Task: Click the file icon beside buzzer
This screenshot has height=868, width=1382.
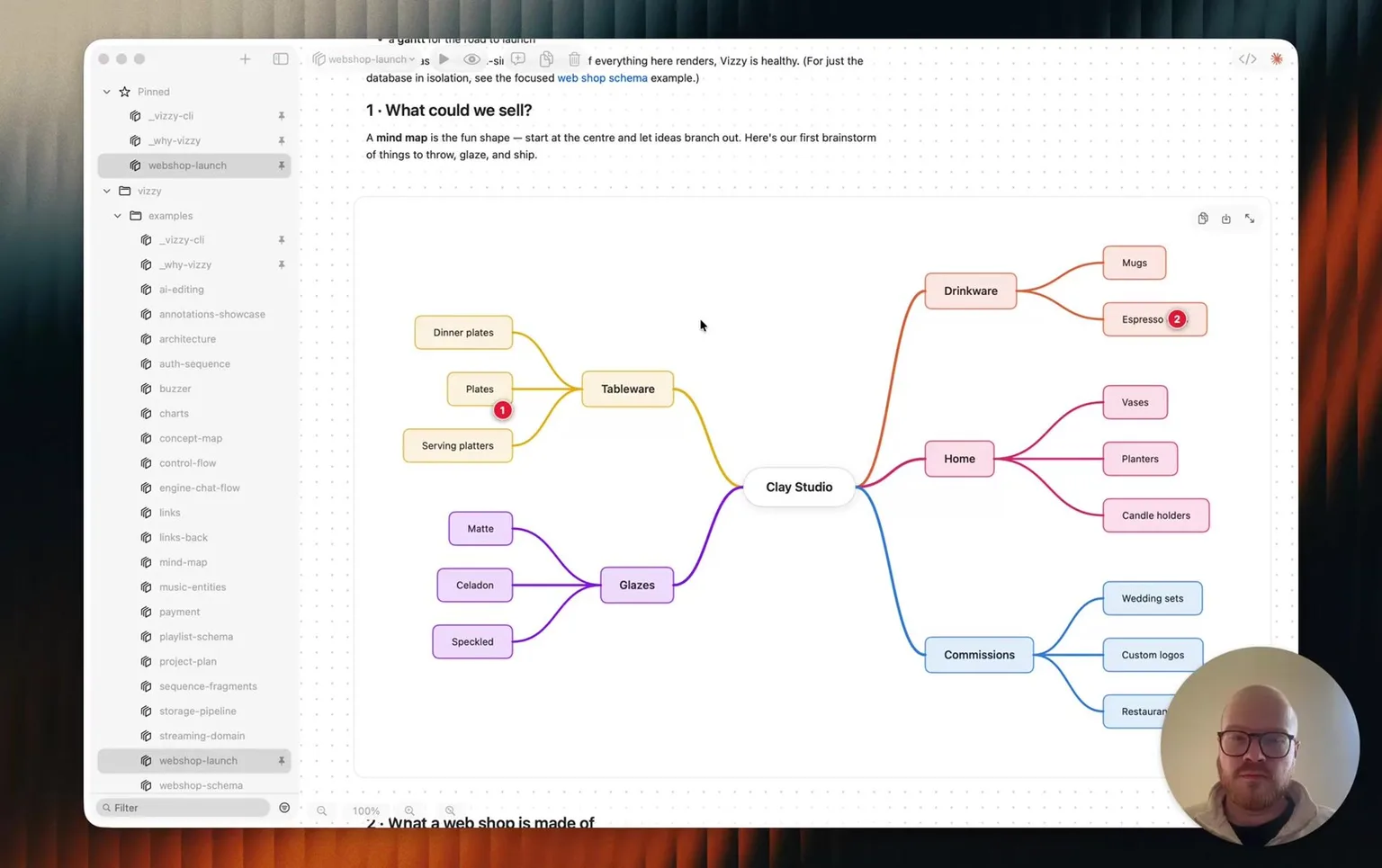Action: point(146,389)
